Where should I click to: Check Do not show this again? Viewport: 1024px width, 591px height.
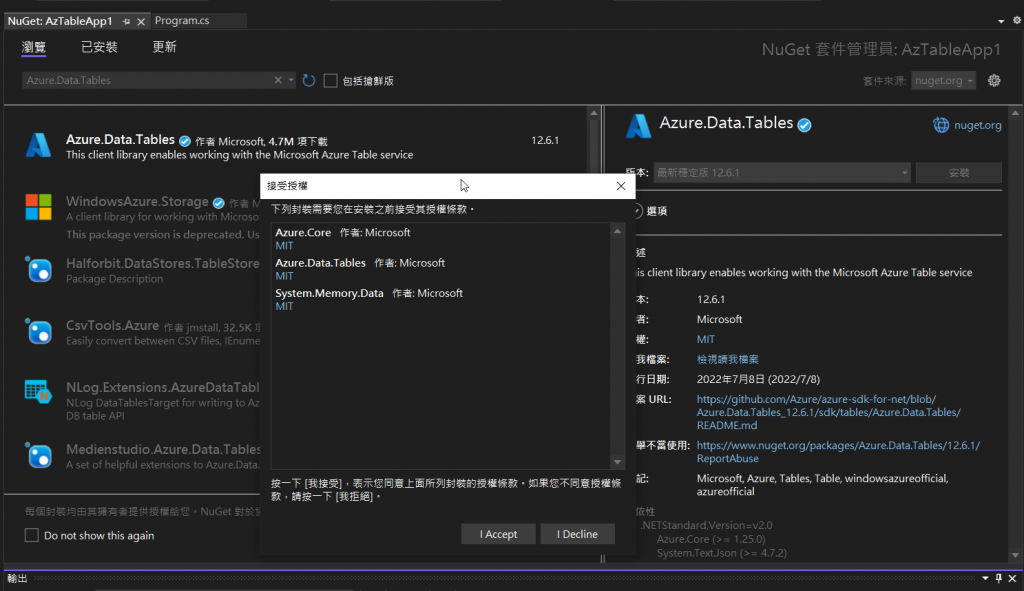pyautogui.click(x=31, y=535)
